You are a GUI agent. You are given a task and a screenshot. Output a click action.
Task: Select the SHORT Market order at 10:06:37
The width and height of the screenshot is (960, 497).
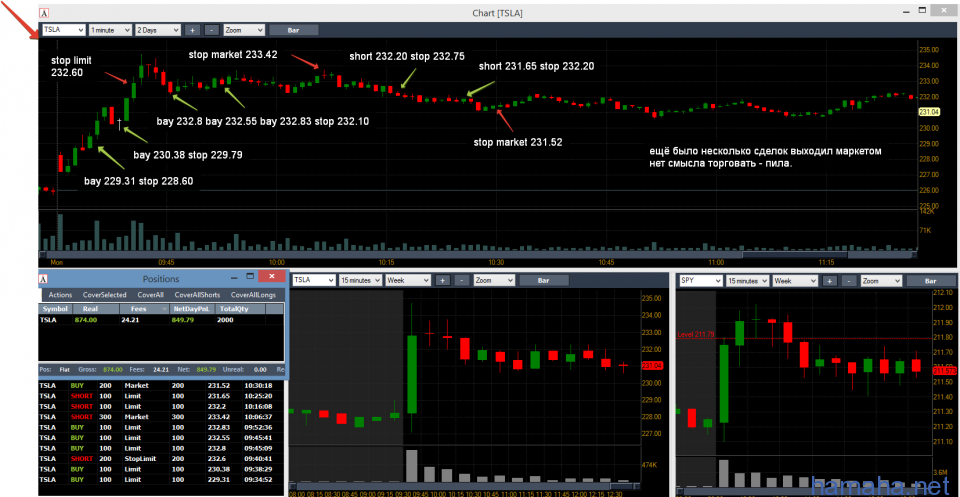(161, 417)
